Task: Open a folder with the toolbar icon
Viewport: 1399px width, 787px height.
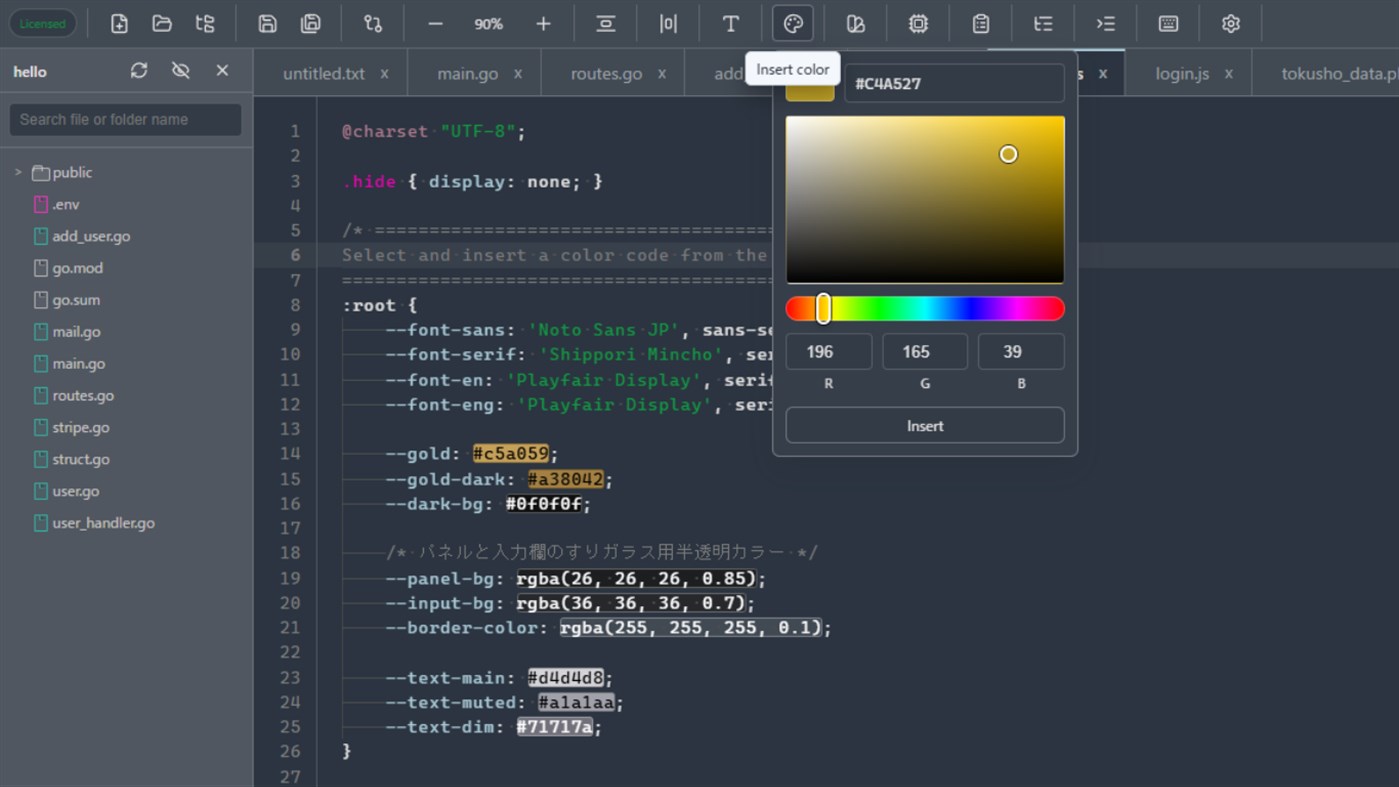Action: [162, 24]
